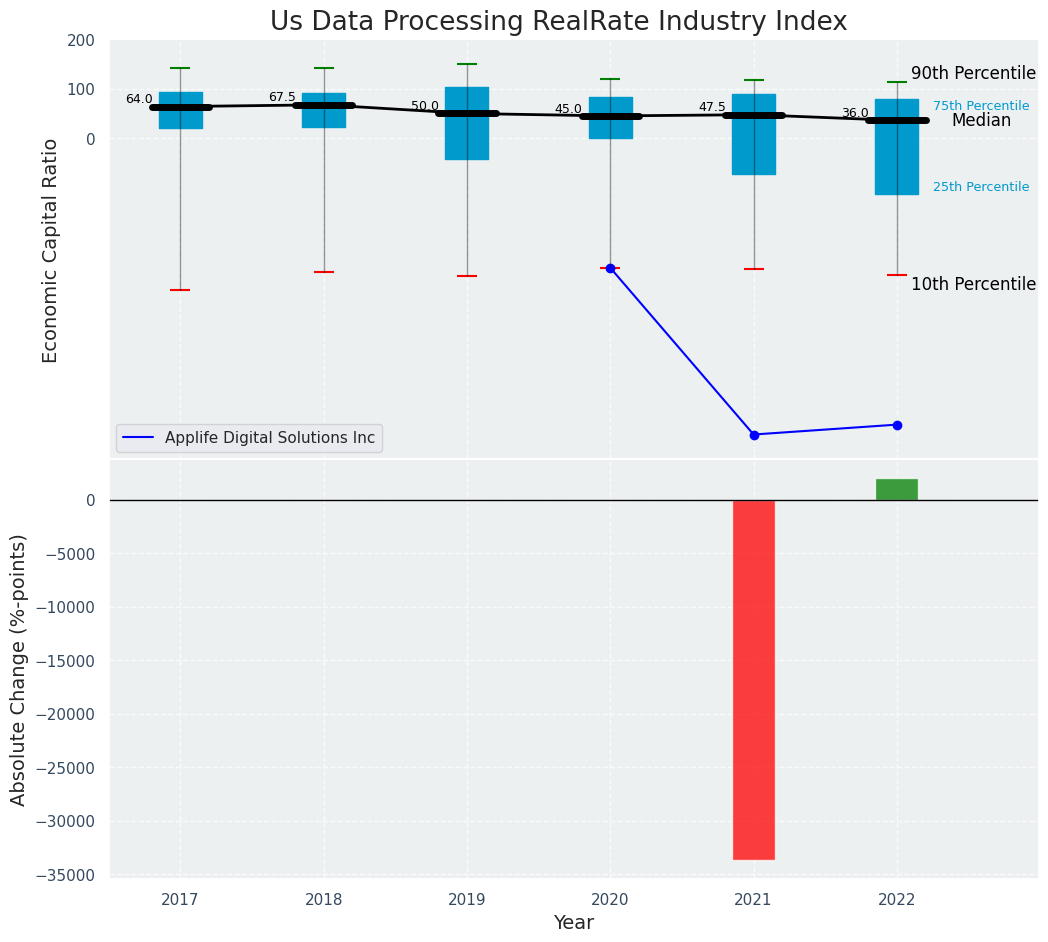Click the 10th Percentile annotation
The height and width of the screenshot is (942, 1048).
pos(973,284)
